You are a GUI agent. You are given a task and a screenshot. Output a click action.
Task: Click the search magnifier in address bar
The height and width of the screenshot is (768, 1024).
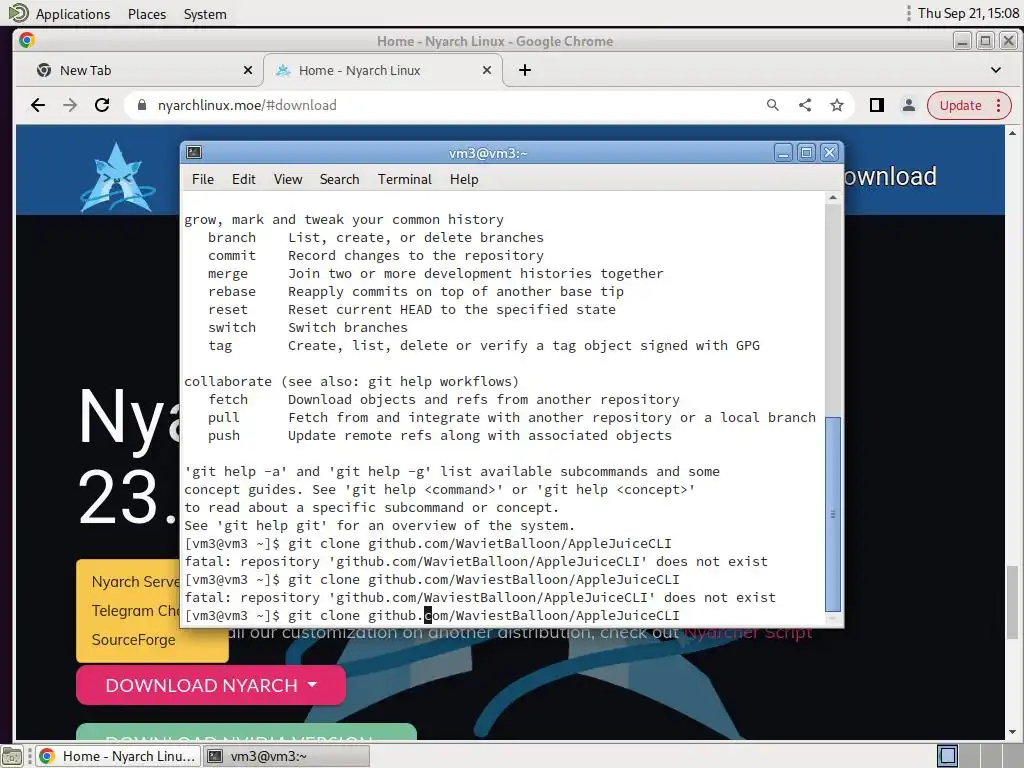(773, 105)
